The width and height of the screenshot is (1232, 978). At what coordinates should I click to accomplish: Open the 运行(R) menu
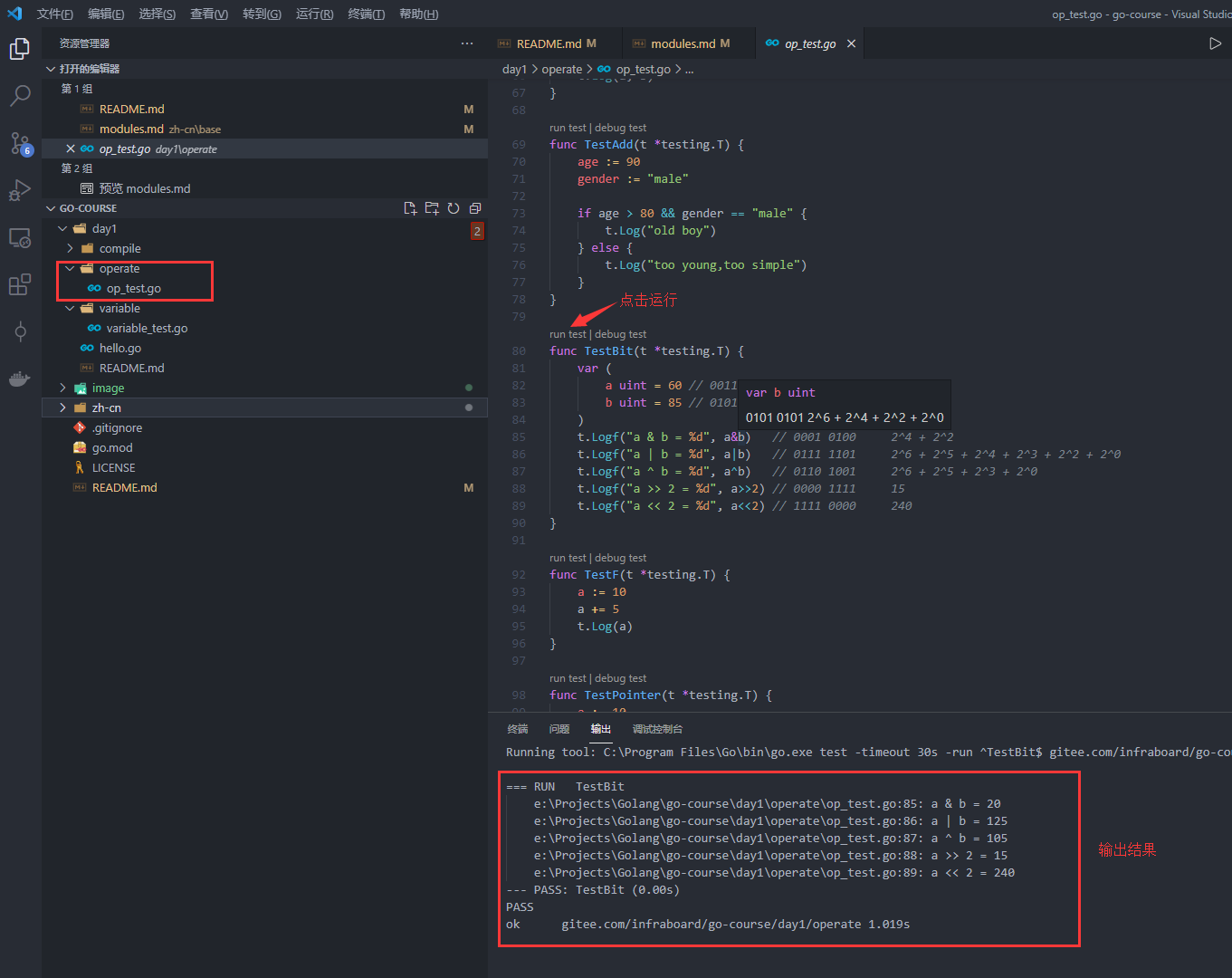click(x=314, y=14)
